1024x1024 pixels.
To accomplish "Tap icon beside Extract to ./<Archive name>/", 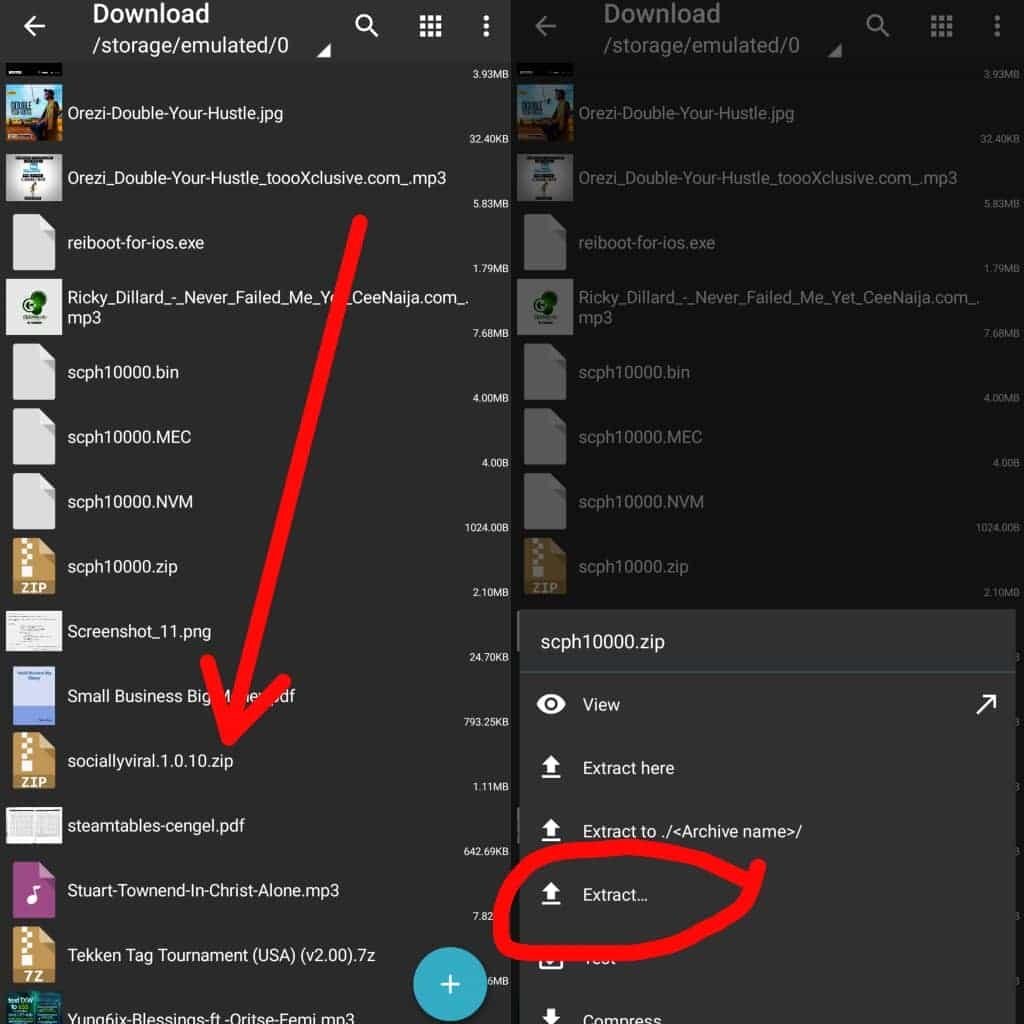I will coord(551,830).
